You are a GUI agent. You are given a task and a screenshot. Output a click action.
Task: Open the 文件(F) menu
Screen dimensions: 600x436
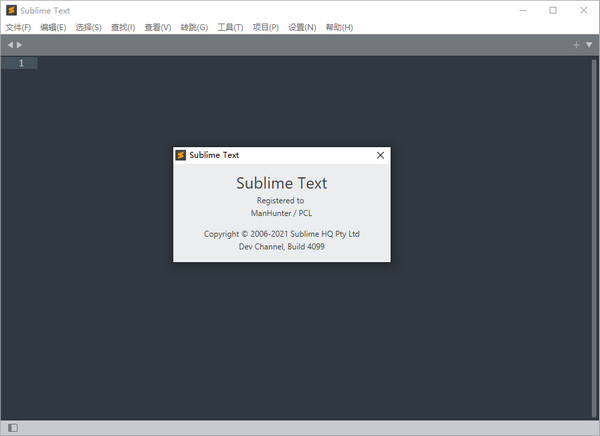click(20, 27)
